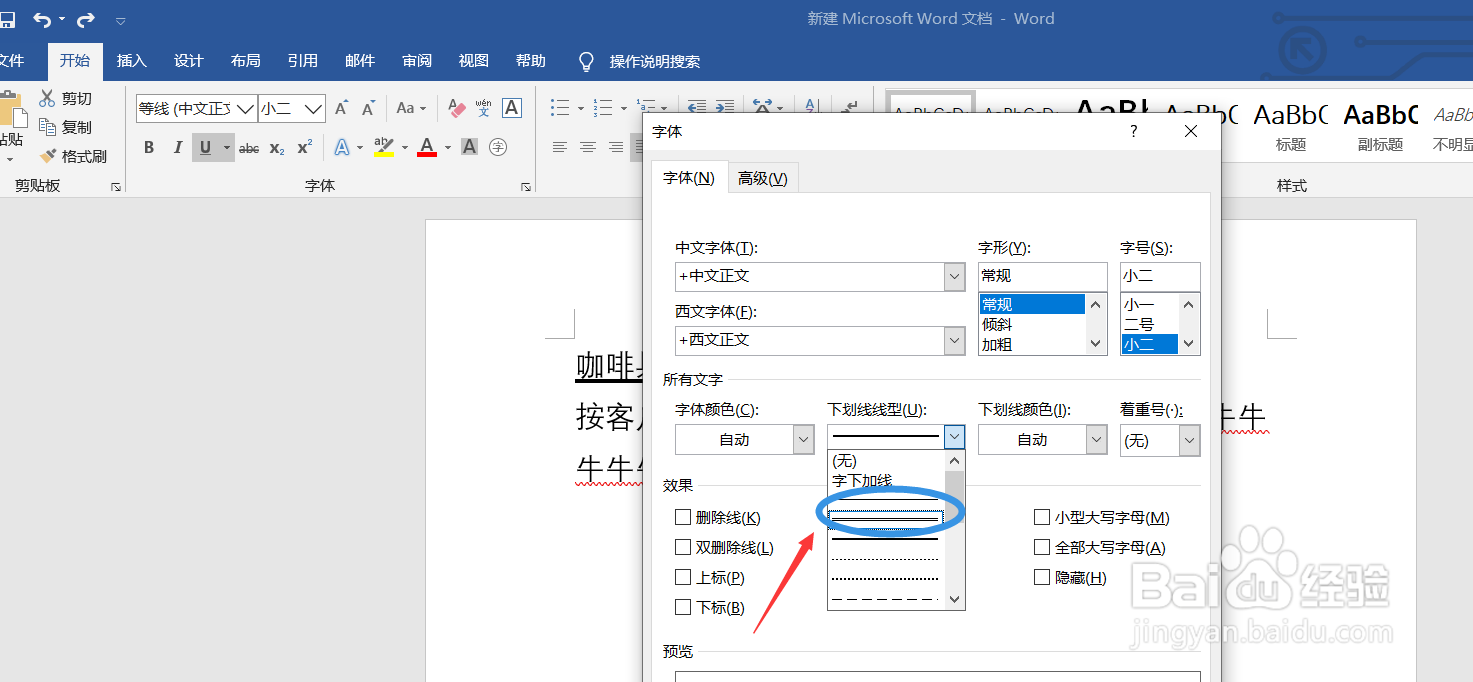The width and height of the screenshot is (1473, 682).
Task: Apply strikethrough from the ribbon
Action: [x=248, y=147]
